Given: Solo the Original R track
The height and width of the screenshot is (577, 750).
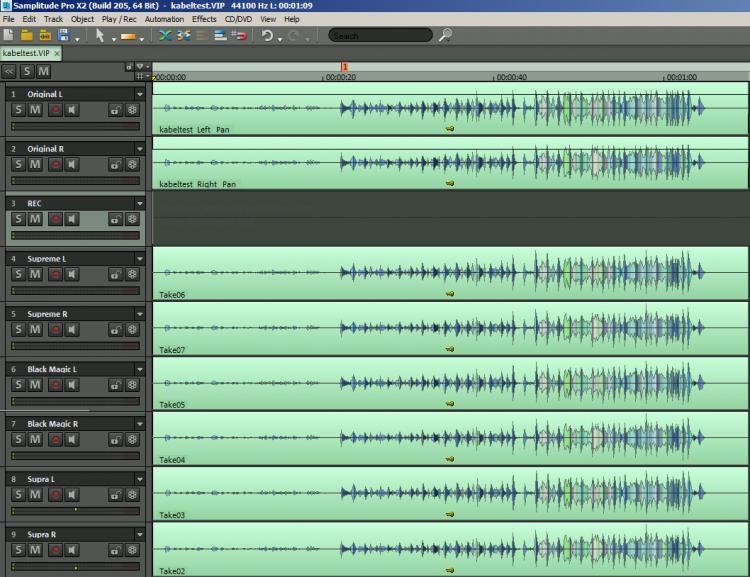Looking at the screenshot, I should coord(19,163).
